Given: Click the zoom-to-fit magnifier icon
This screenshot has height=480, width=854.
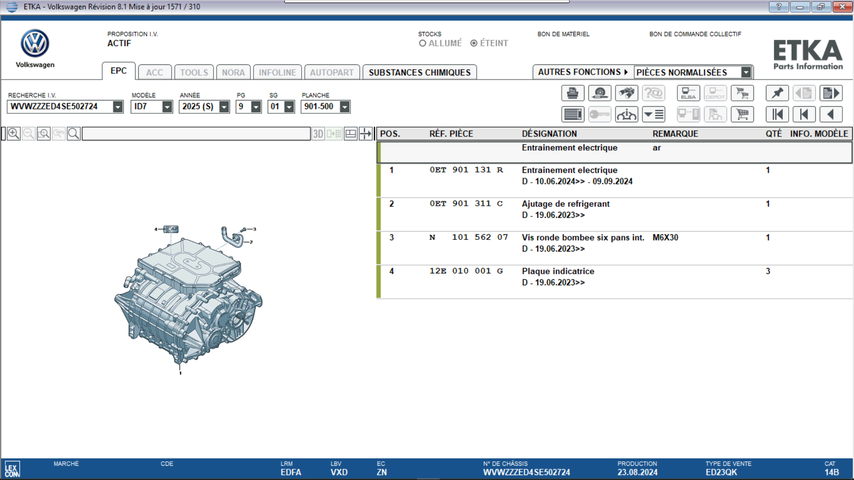Looking at the screenshot, I should click(x=44, y=133).
